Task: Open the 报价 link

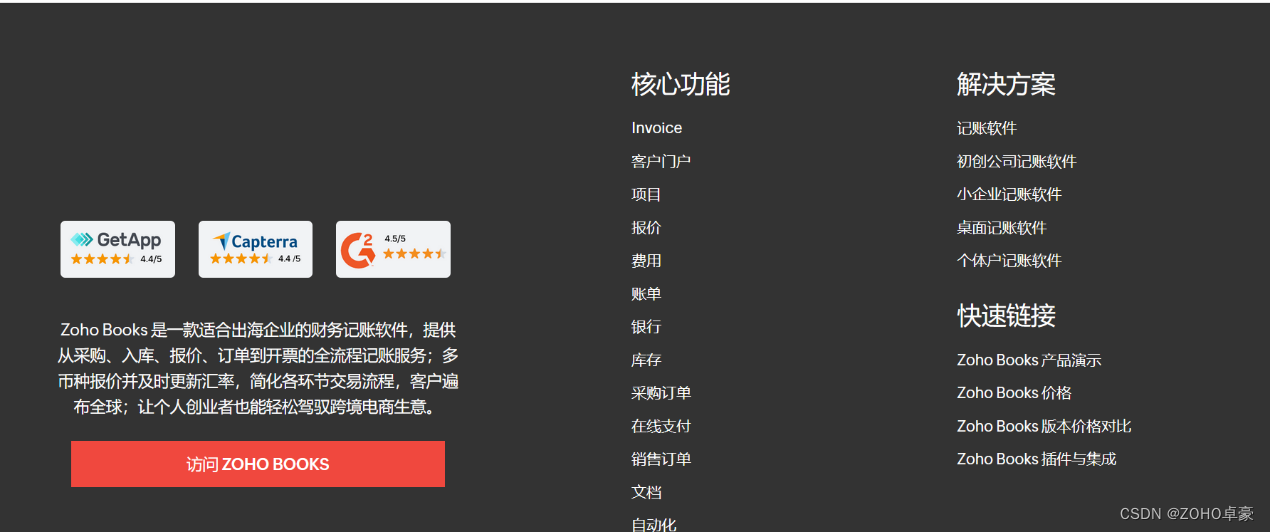Action: coord(646,227)
